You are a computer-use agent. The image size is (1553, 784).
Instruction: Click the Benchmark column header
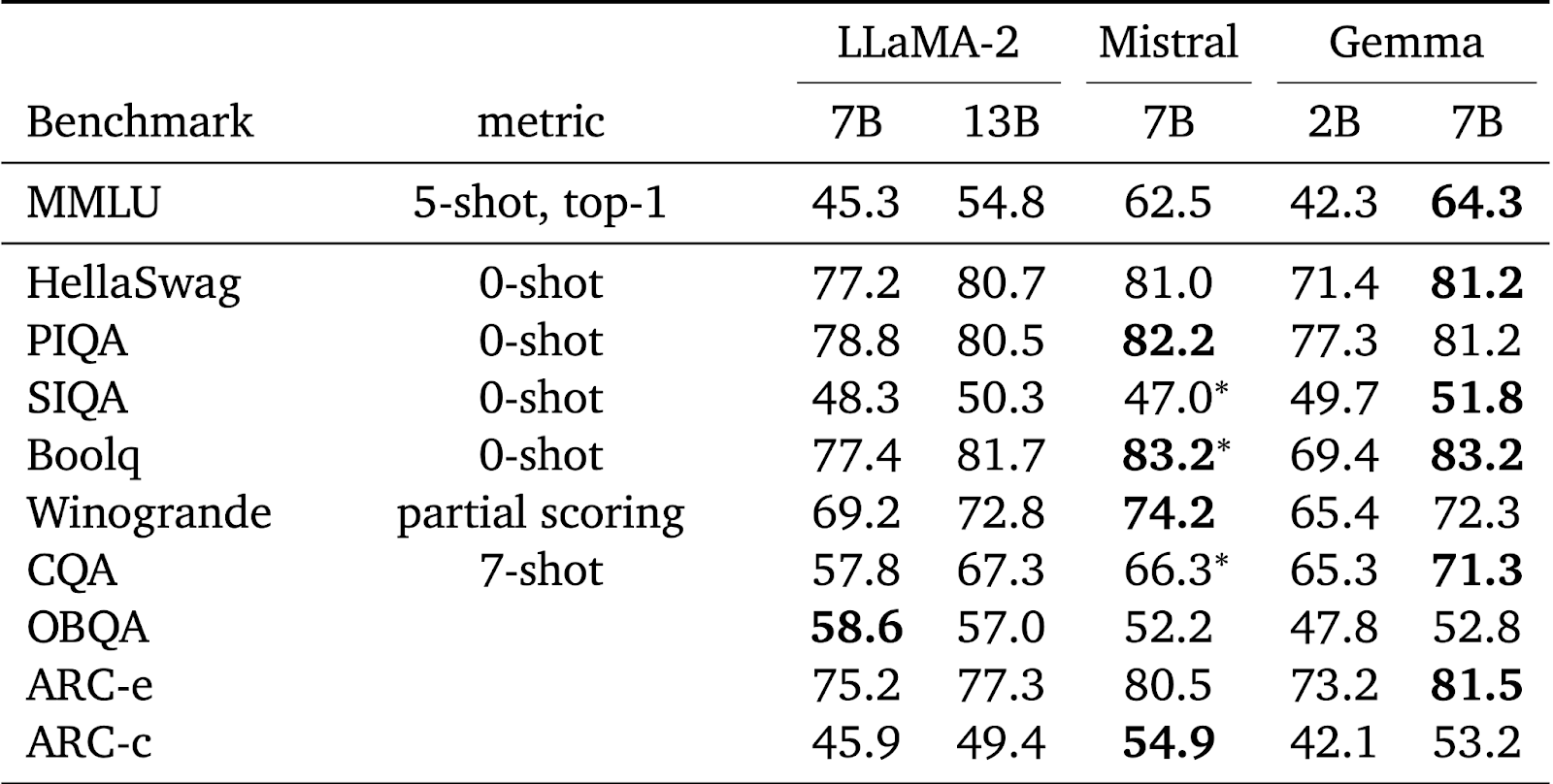pyautogui.click(x=140, y=123)
